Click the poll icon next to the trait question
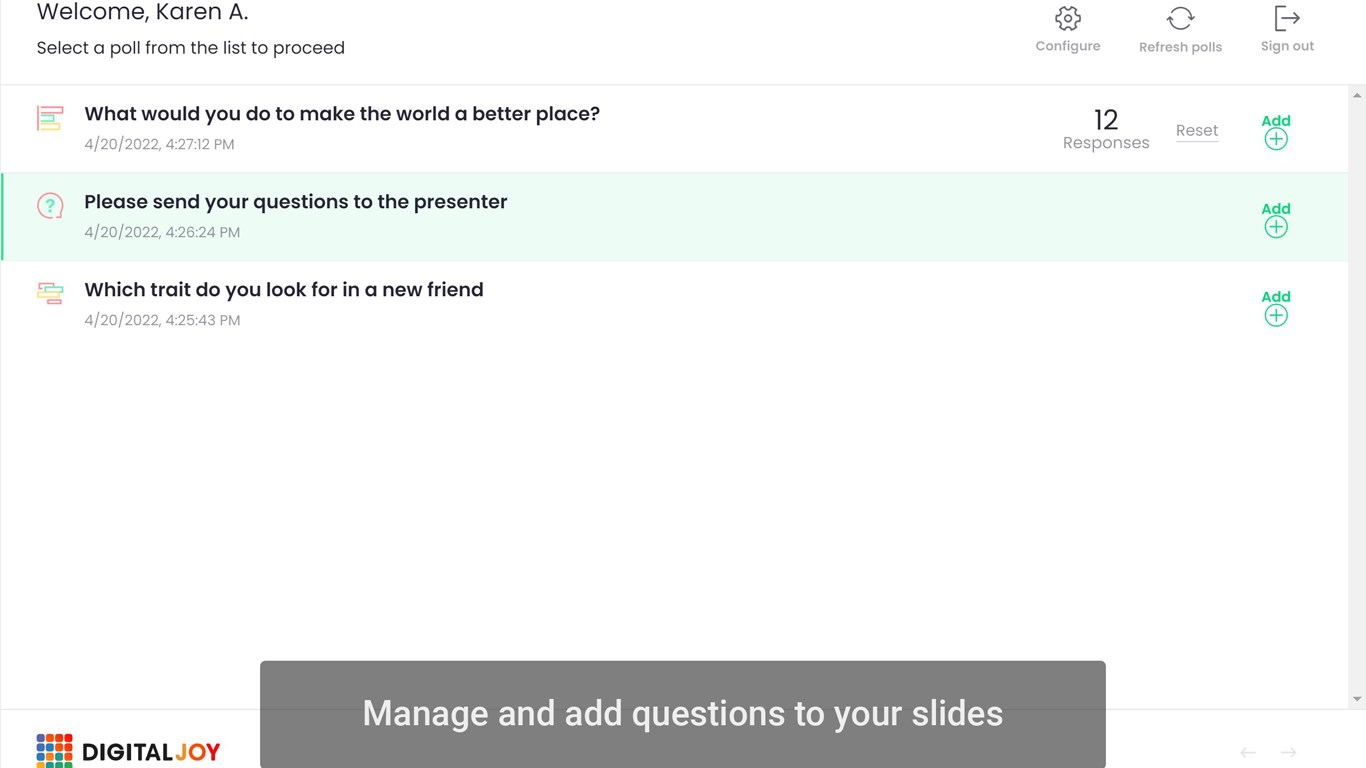This screenshot has width=1366, height=768. point(50,293)
